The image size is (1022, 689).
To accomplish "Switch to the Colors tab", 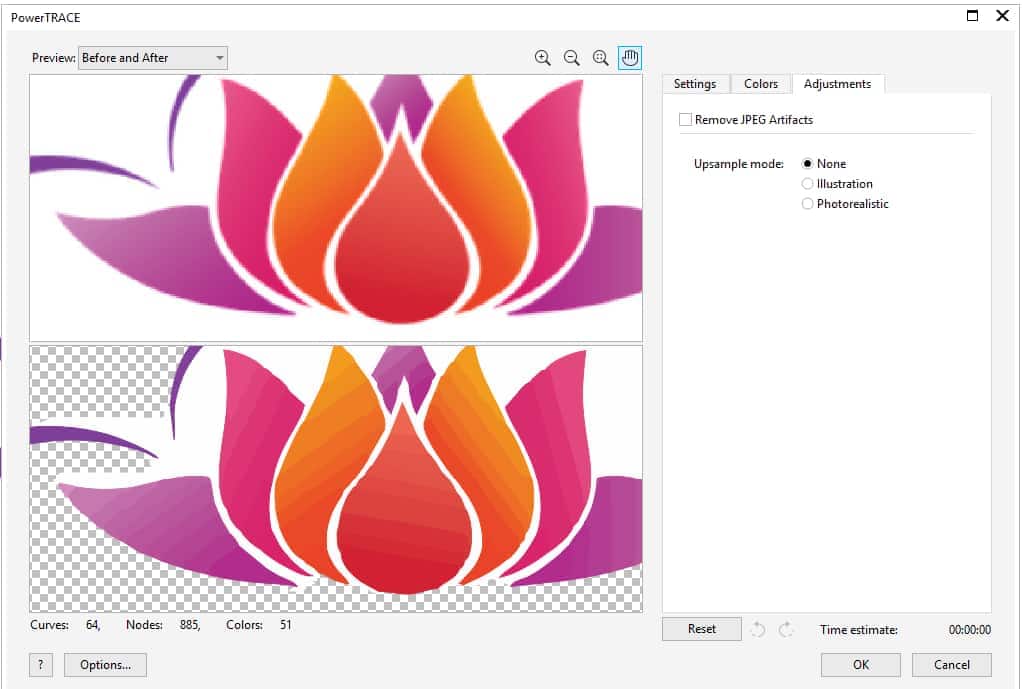I will coord(761,84).
